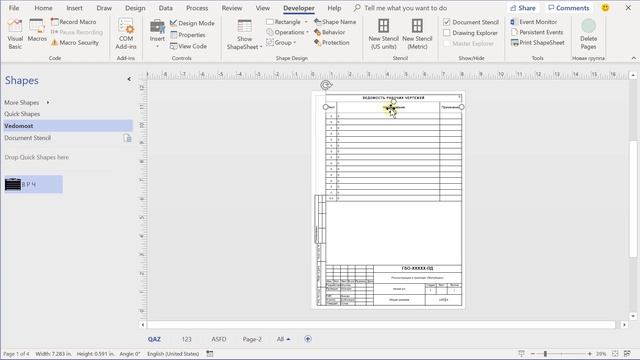Click the vertical scrollbar thumb
This screenshot has width=640, height=360.
[x=633, y=199]
